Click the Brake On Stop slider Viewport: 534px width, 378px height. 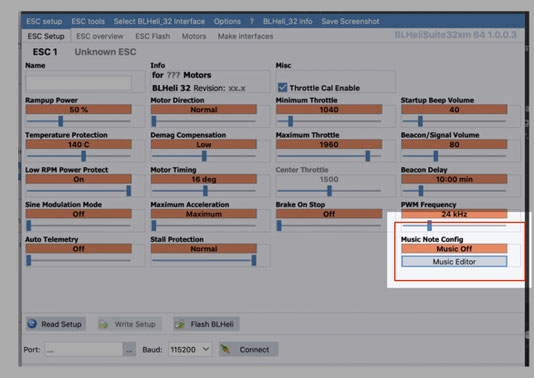[329, 225]
